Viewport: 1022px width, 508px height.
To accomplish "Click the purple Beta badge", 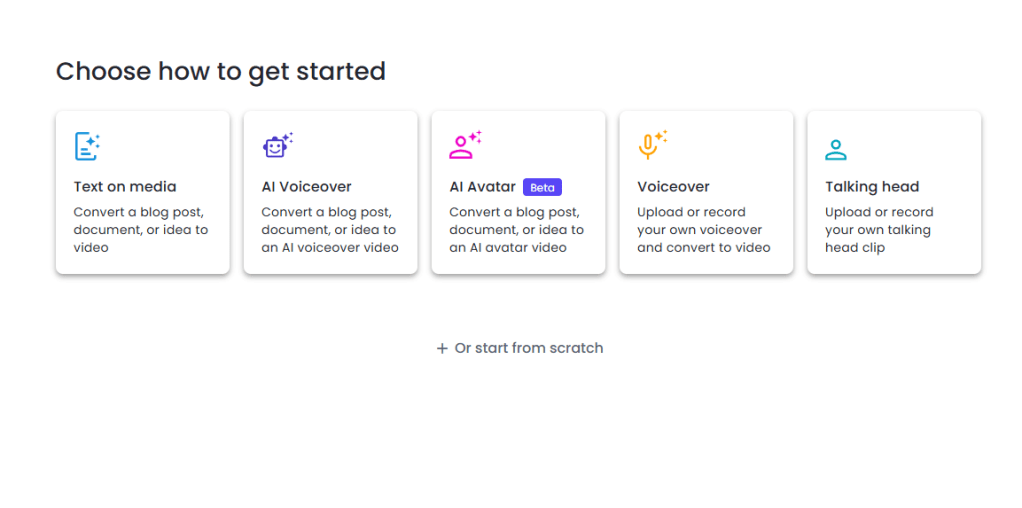I will pyautogui.click(x=542, y=188).
